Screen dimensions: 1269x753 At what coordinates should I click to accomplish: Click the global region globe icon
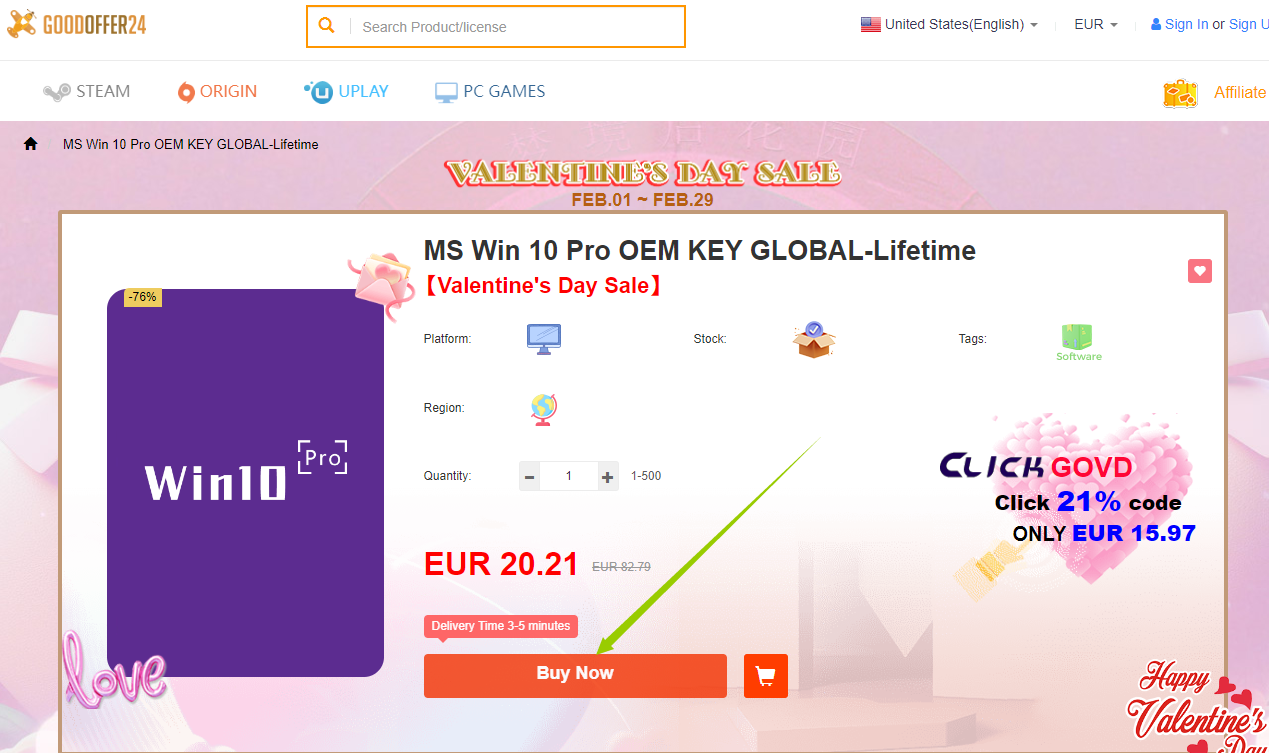pyautogui.click(x=543, y=408)
